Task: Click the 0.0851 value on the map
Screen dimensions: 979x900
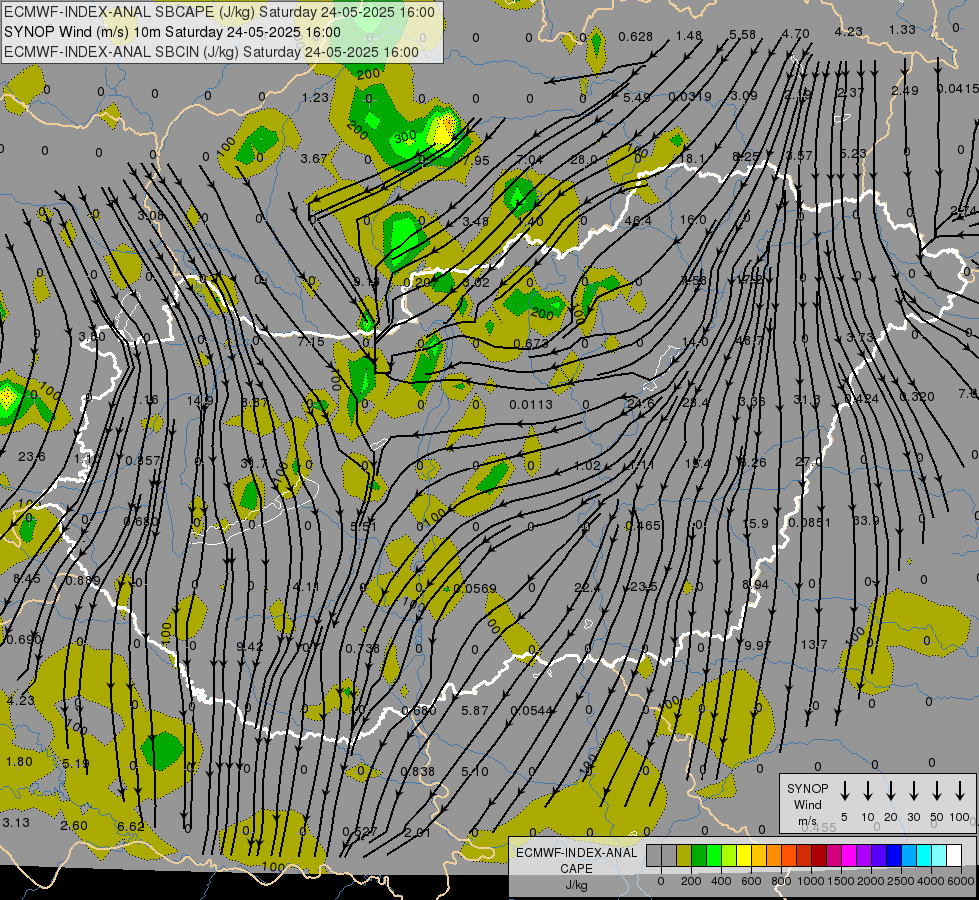Action: 809,522
